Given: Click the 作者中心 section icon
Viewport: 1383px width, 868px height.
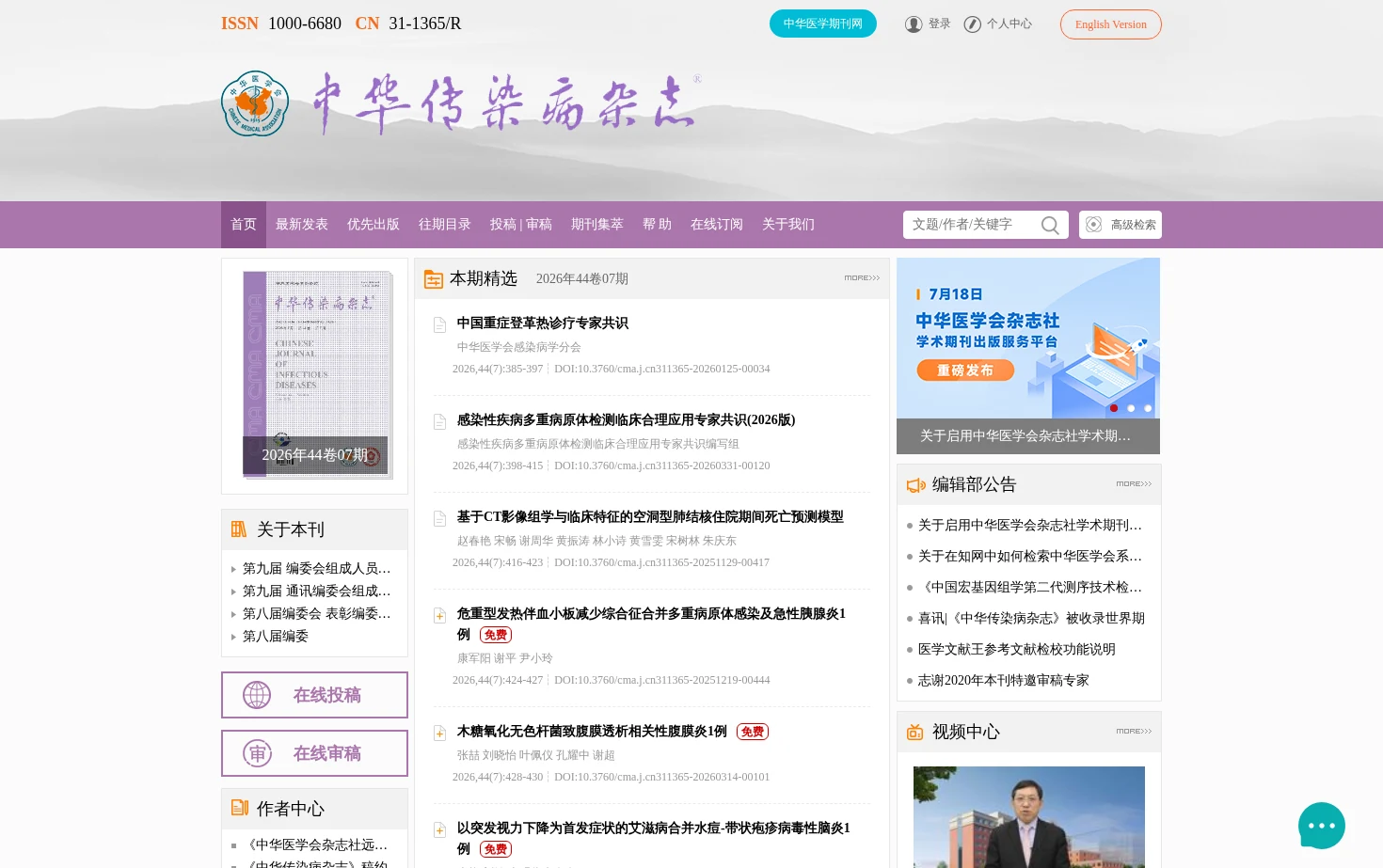Looking at the screenshot, I should [x=240, y=808].
